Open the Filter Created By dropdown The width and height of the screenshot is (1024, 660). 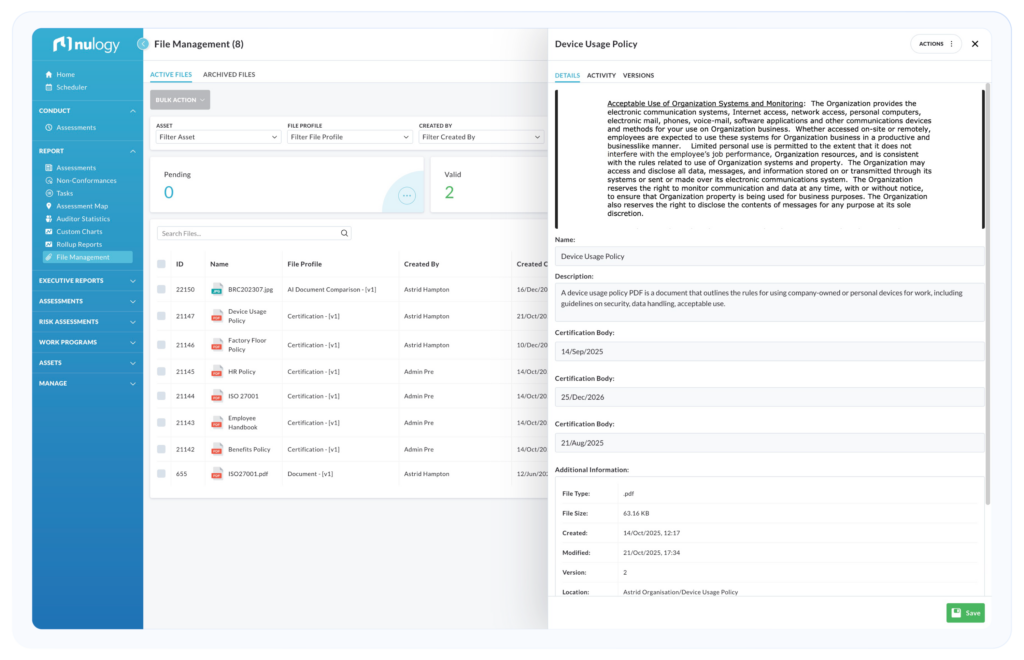point(481,137)
